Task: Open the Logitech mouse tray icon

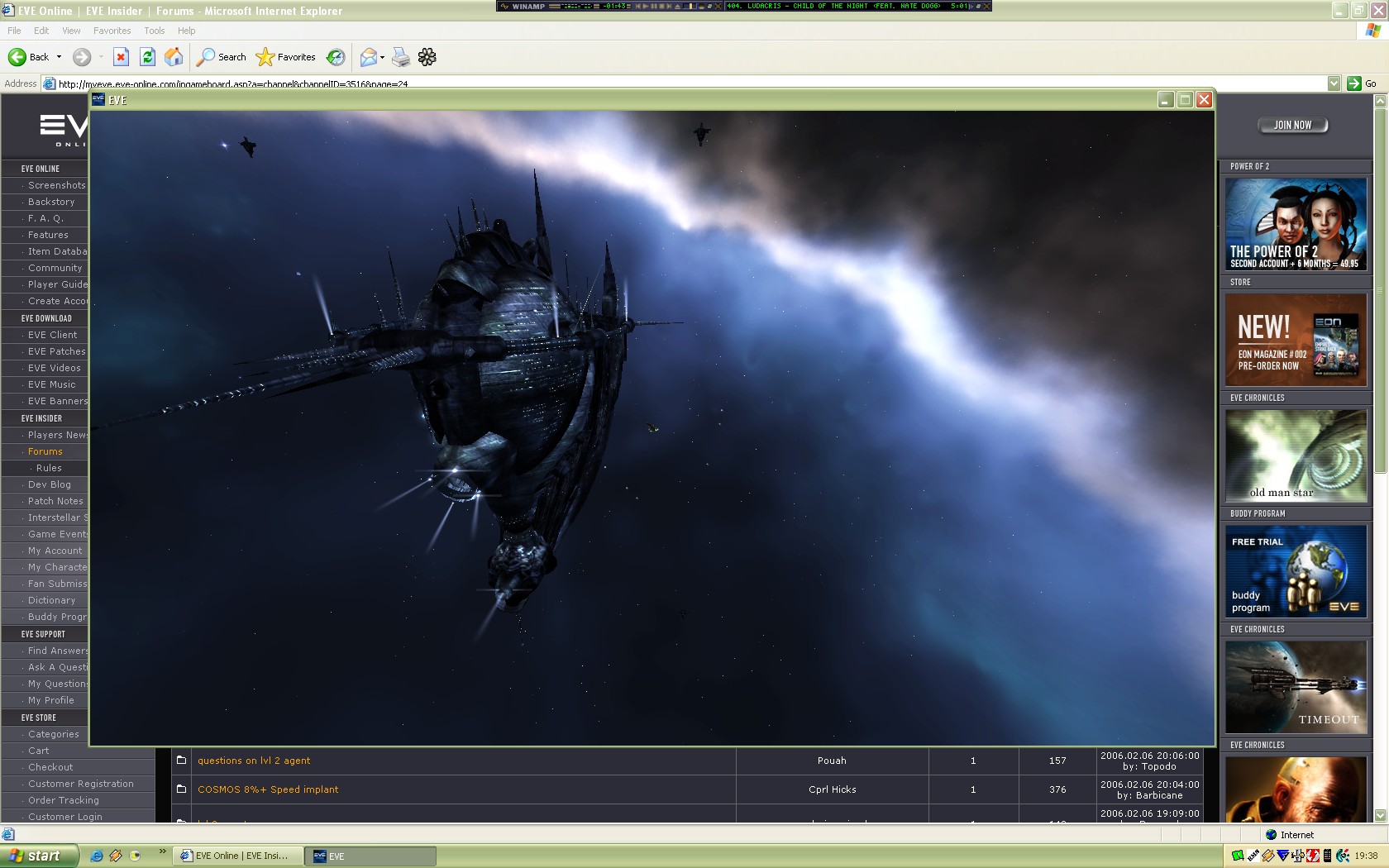Action: click(x=1343, y=856)
